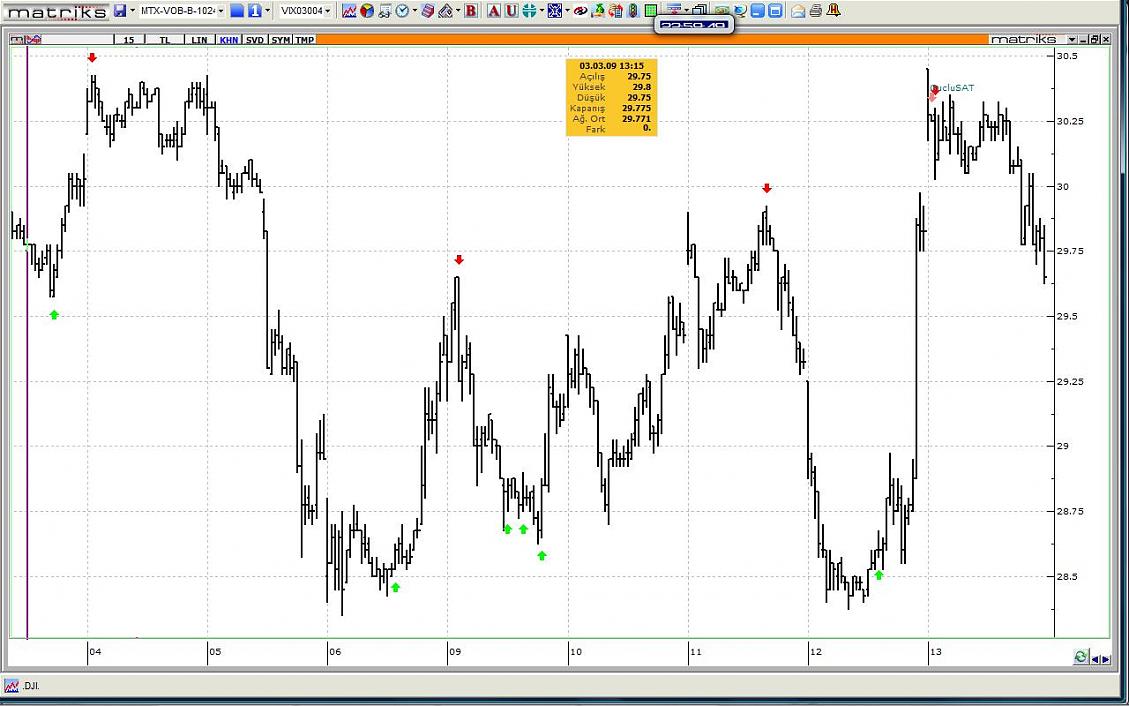Click the blue floppy disk save icon

[x=120, y=11]
